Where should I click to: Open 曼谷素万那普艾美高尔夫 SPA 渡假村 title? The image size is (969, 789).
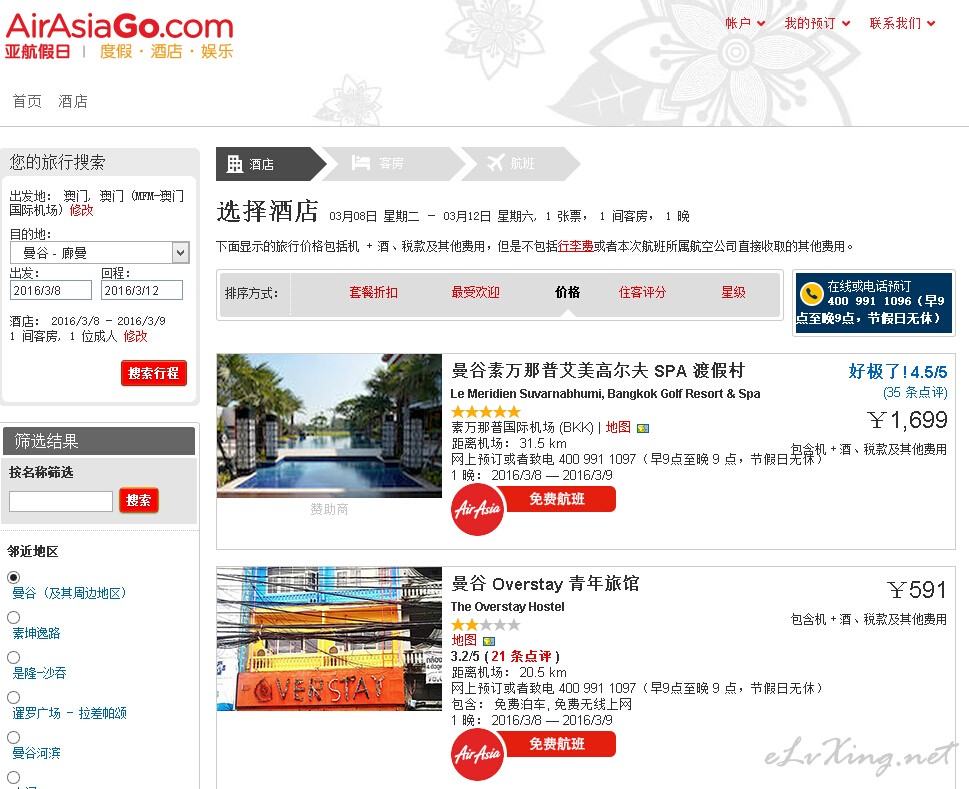point(598,371)
